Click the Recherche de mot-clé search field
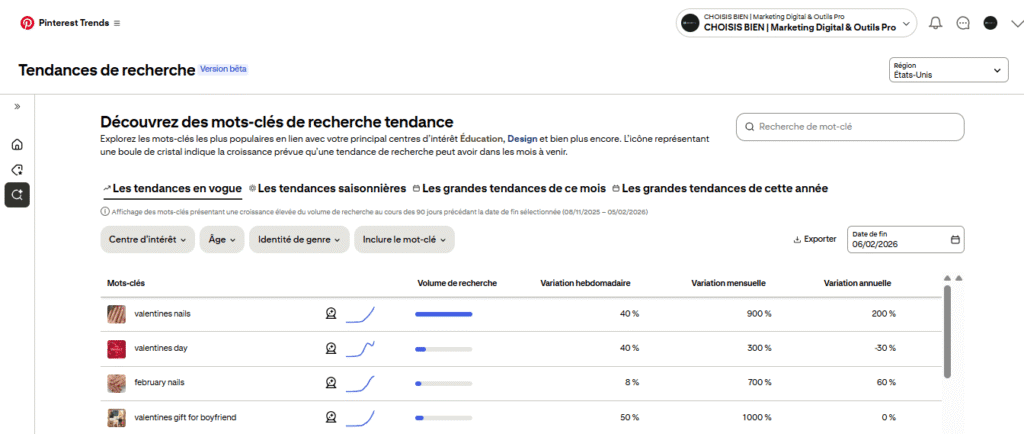Image resolution: width=1024 pixels, height=434 pixels. click(850, 127)
